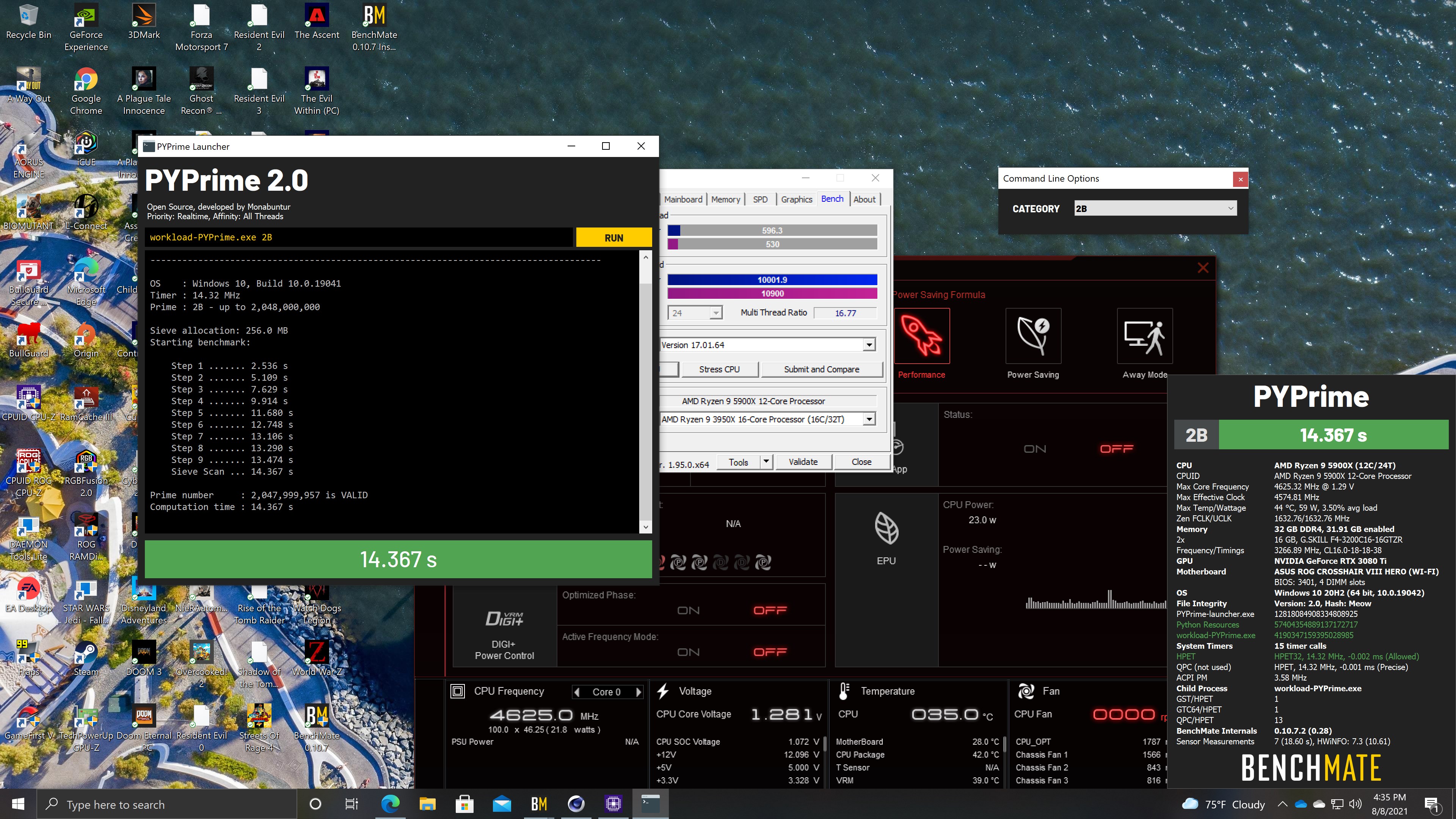Image resolution: width=1456 pixels, height=819 pixels.
Task: Switch to CPU-Z About tab
Action: click(x=864, y=199)
